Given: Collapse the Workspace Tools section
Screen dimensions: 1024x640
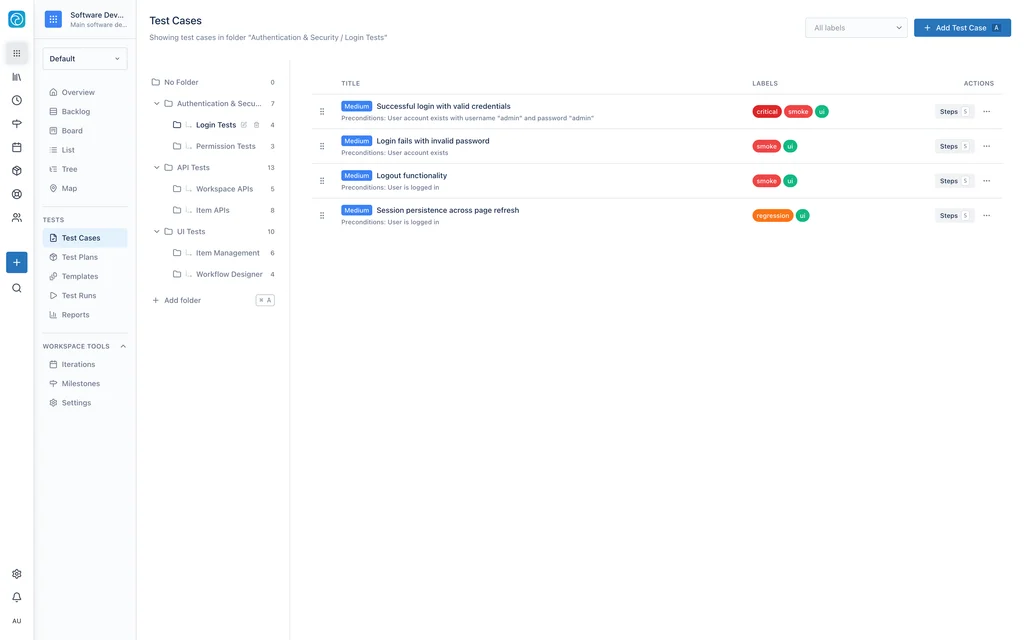Looking at the screenshot, I should [123, 347].
